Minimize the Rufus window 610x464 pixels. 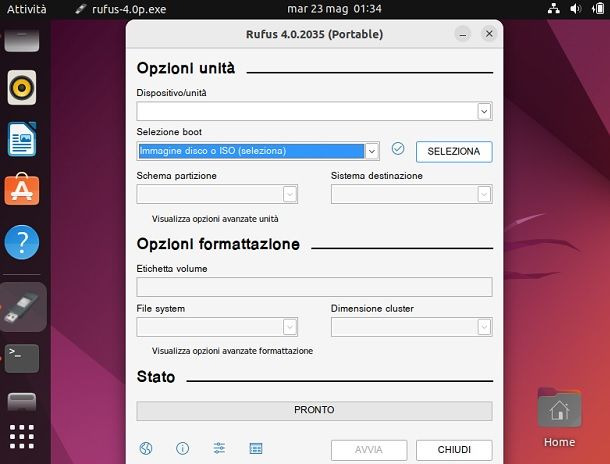click(x=463, y=34)
